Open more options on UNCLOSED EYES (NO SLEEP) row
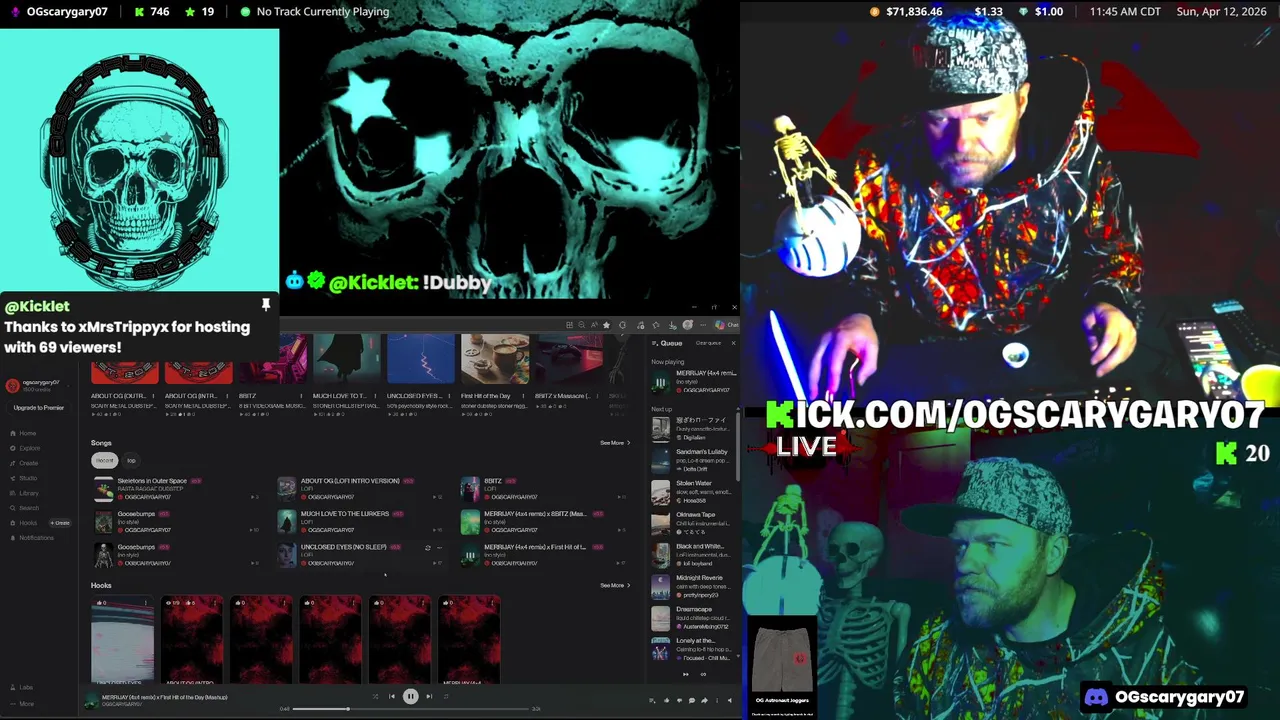This screenshot has height=720, width=1280. (x=439, y=548)
